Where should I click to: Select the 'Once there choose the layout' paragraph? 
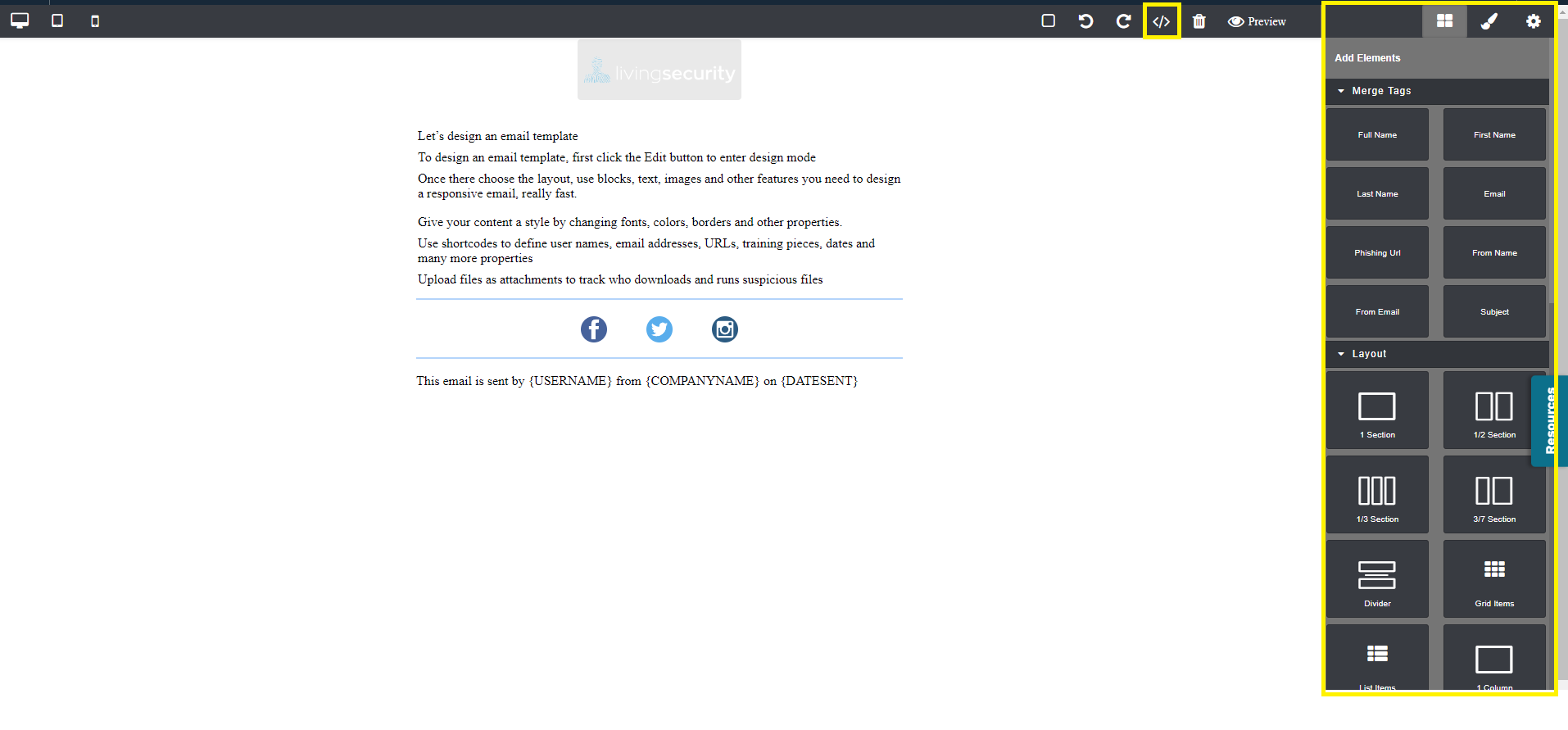(659, 186)
